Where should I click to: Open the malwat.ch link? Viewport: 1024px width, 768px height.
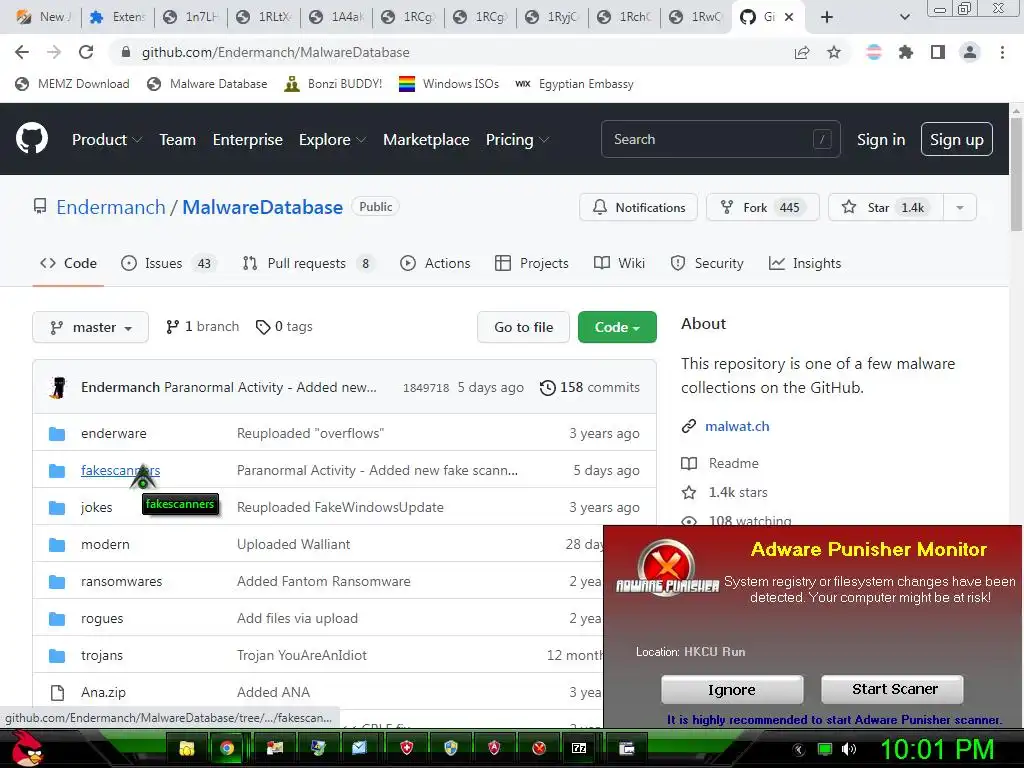737,426
